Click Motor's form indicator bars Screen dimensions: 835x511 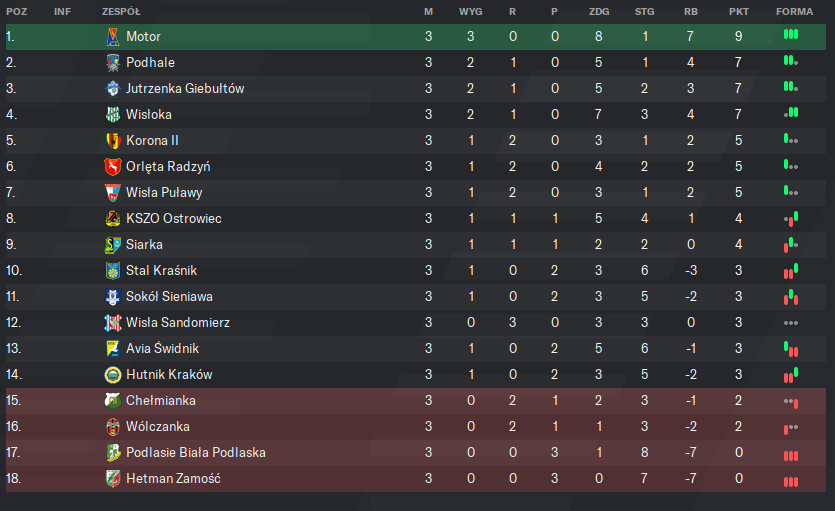791,35
